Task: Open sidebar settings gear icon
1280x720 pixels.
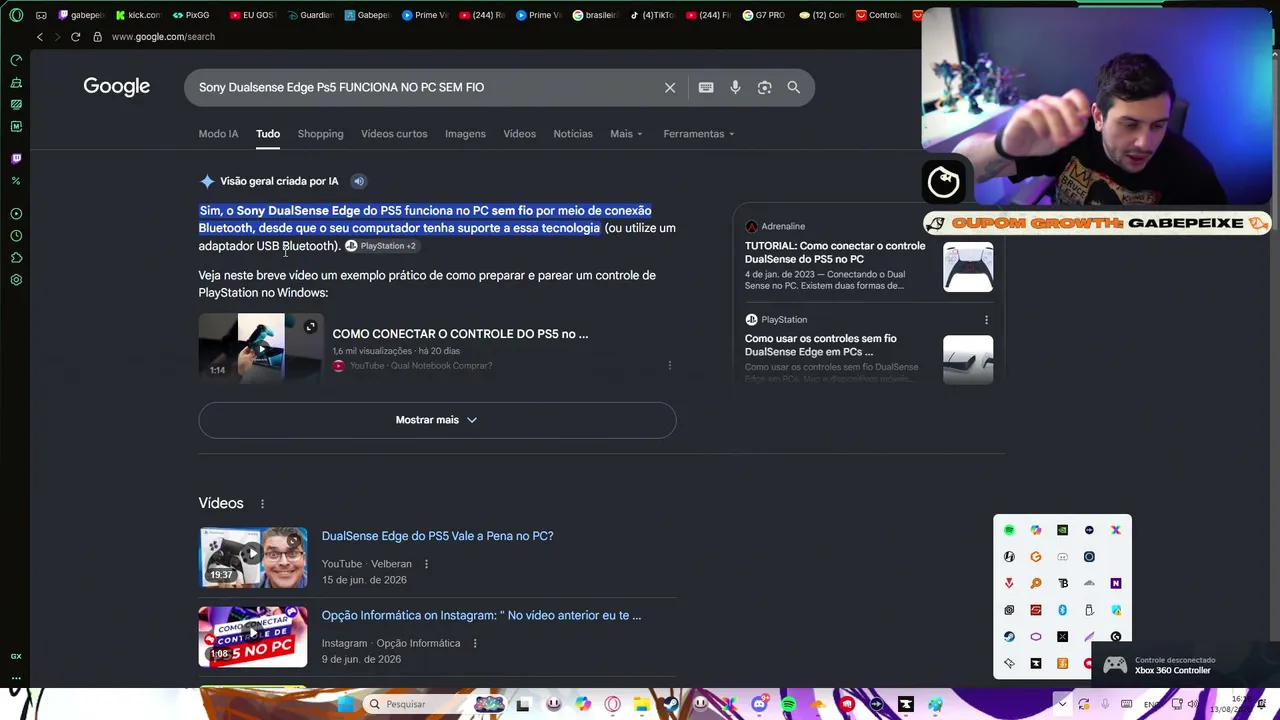Action: 16,280
